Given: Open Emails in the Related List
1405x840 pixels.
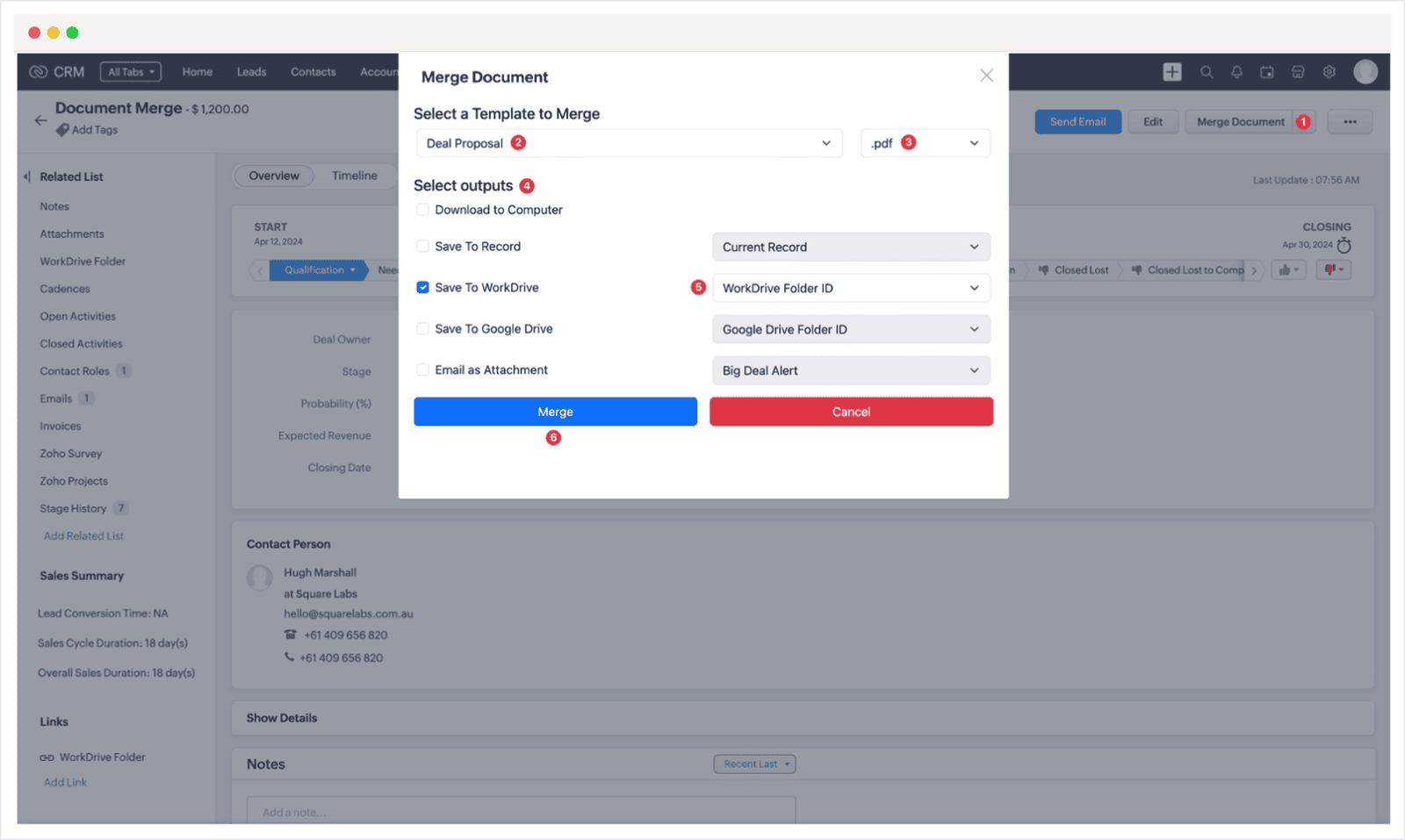Looking at the screenshot, I should (56, 398).
